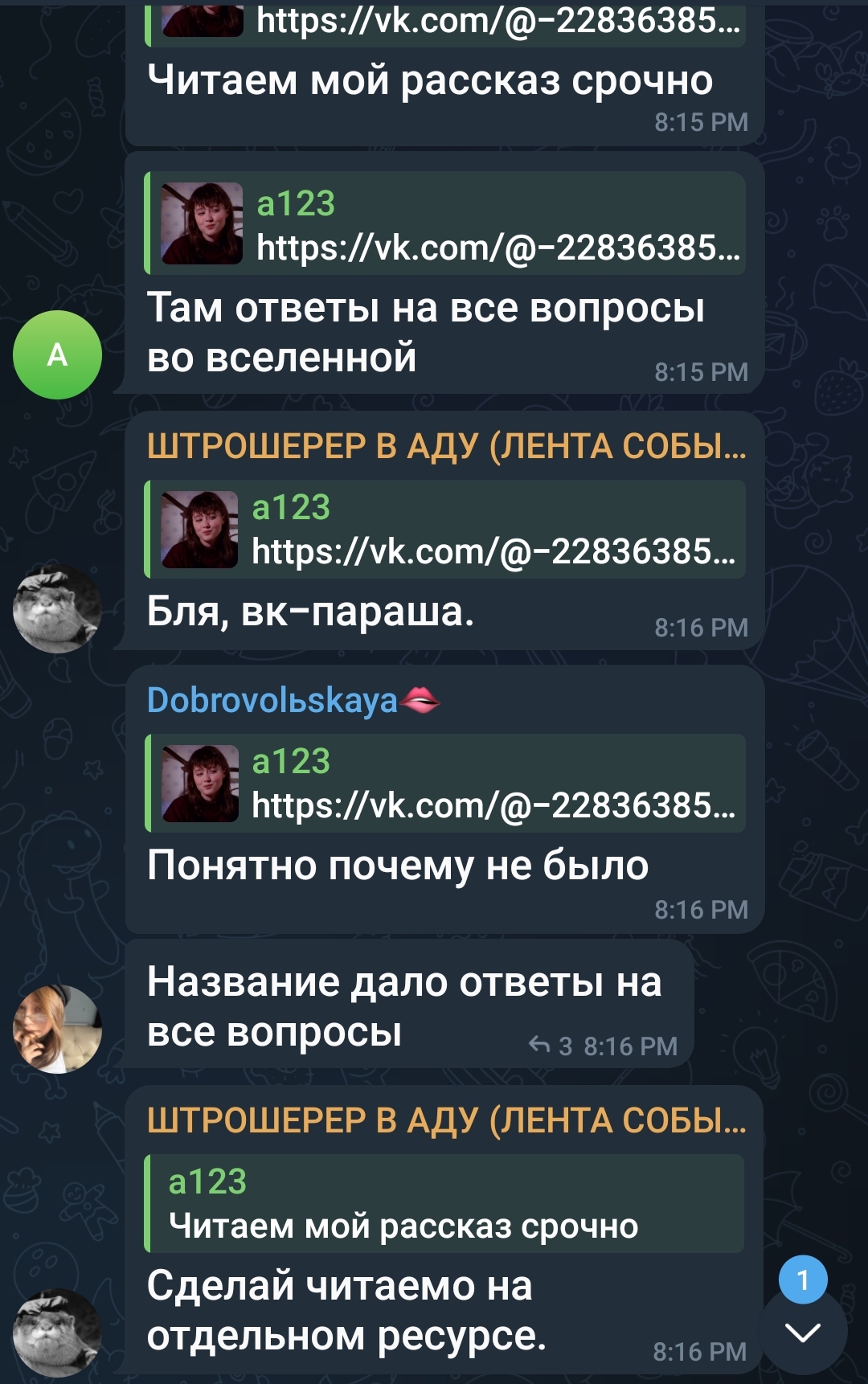Tap link thumbnail in 'Бля, вк-параша.' message

click(x=200, y=530)
